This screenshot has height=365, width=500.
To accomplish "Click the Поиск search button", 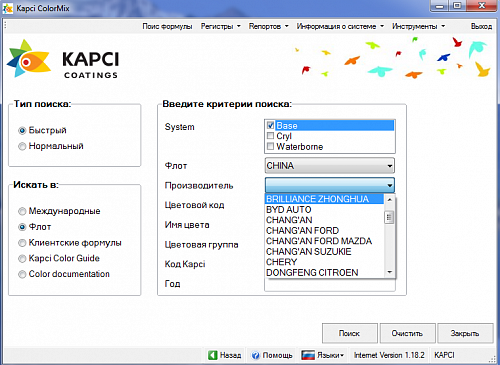I will tap(350, 333).
